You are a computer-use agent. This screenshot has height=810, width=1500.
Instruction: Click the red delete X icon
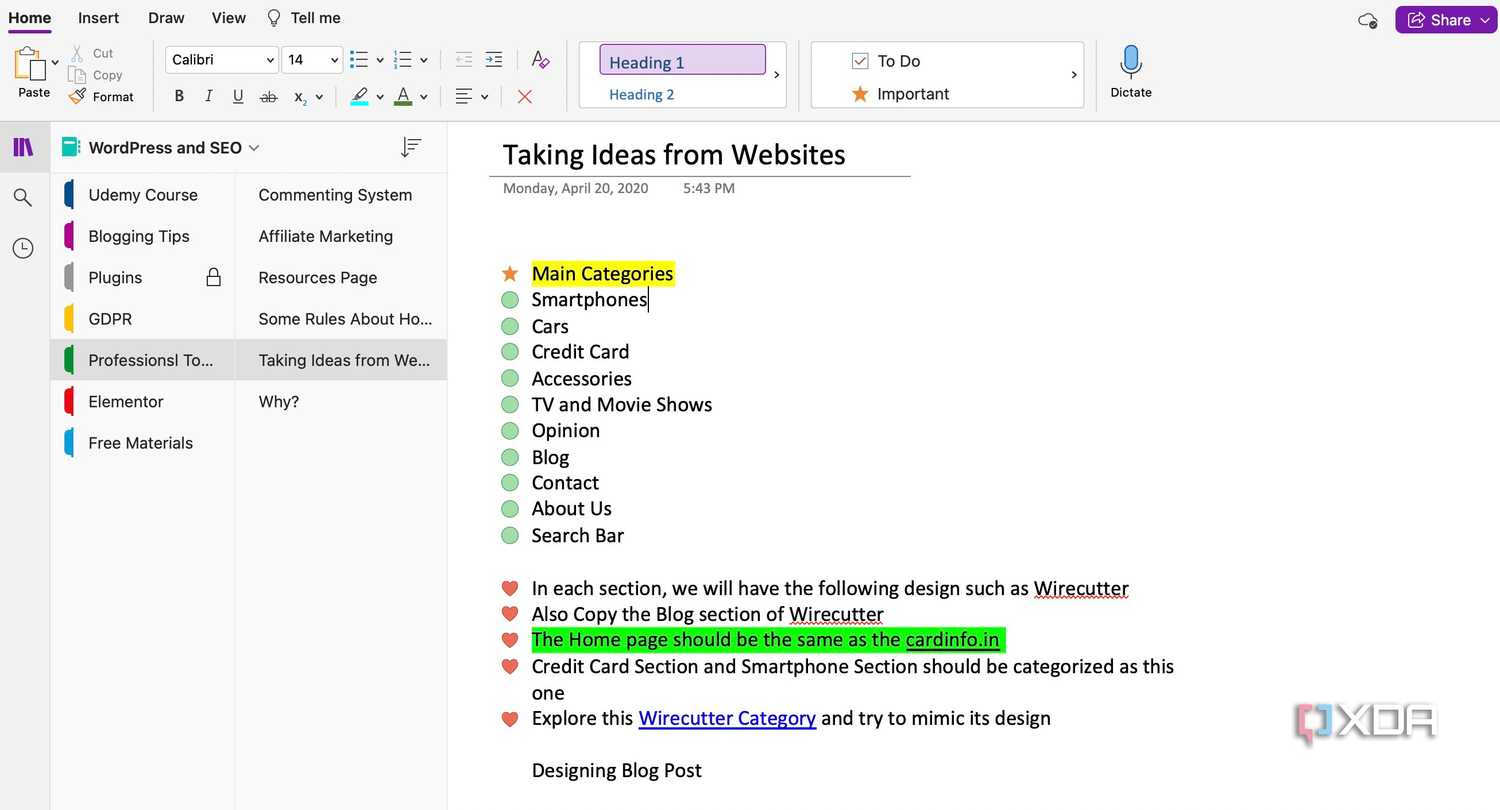[x=524, y=97]
